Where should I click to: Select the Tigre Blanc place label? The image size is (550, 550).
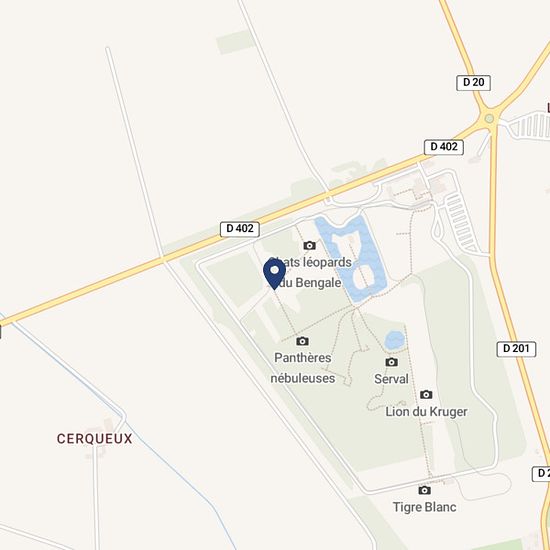(424, 507)
